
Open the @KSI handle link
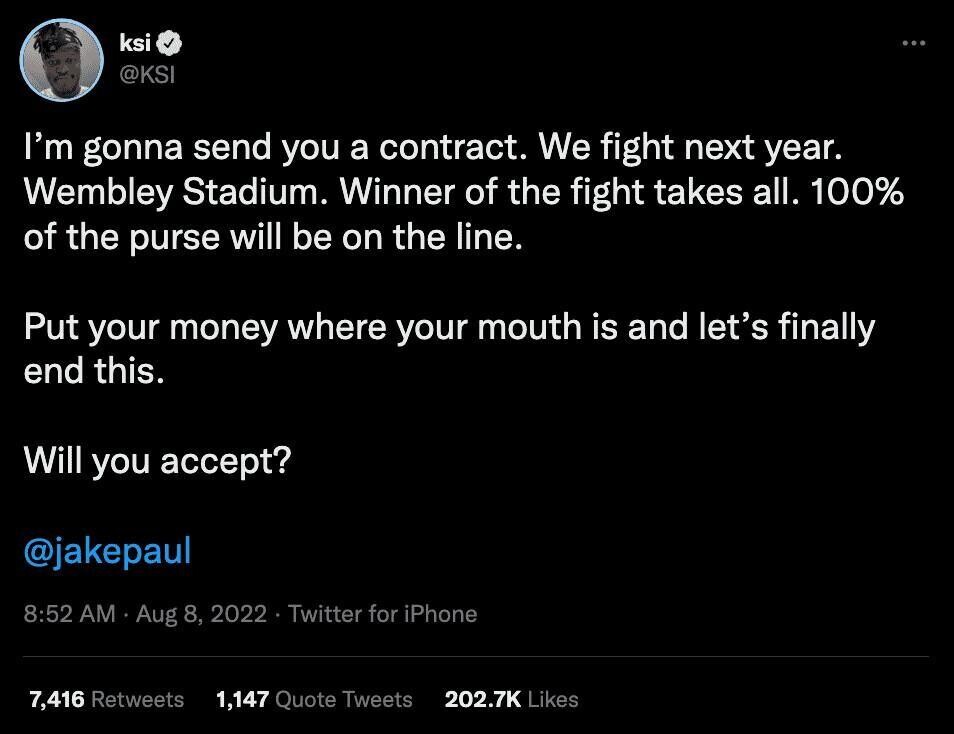click(147, 74)
